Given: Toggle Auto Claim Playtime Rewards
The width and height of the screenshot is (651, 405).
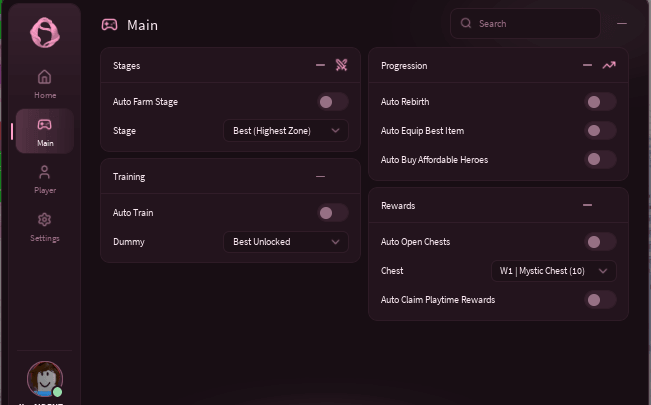Looking at the screenshot, I should click(x=600, y=300).
